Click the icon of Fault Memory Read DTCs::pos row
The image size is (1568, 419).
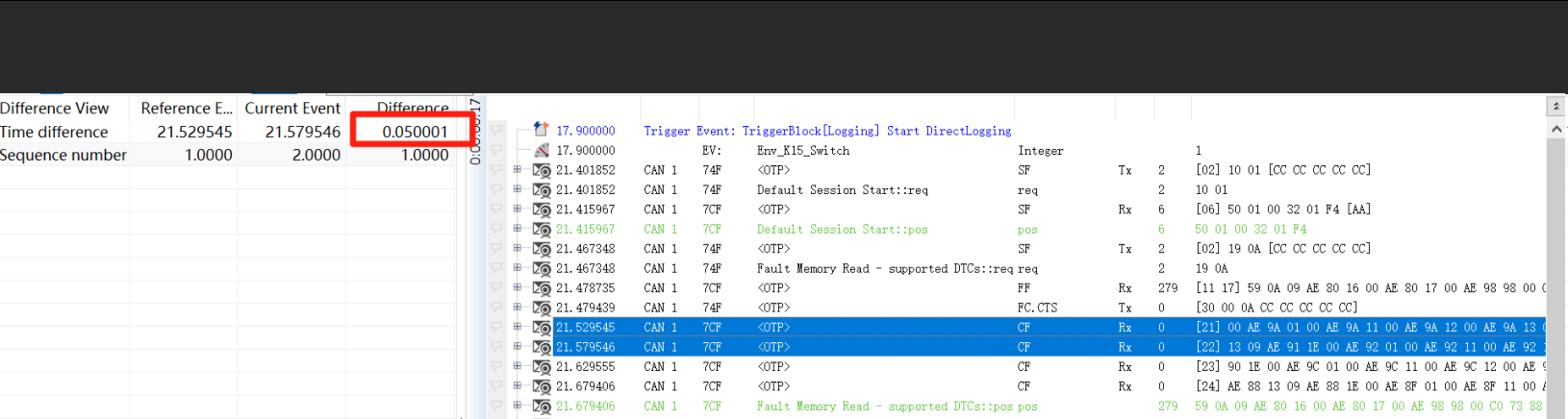point(542,407)
